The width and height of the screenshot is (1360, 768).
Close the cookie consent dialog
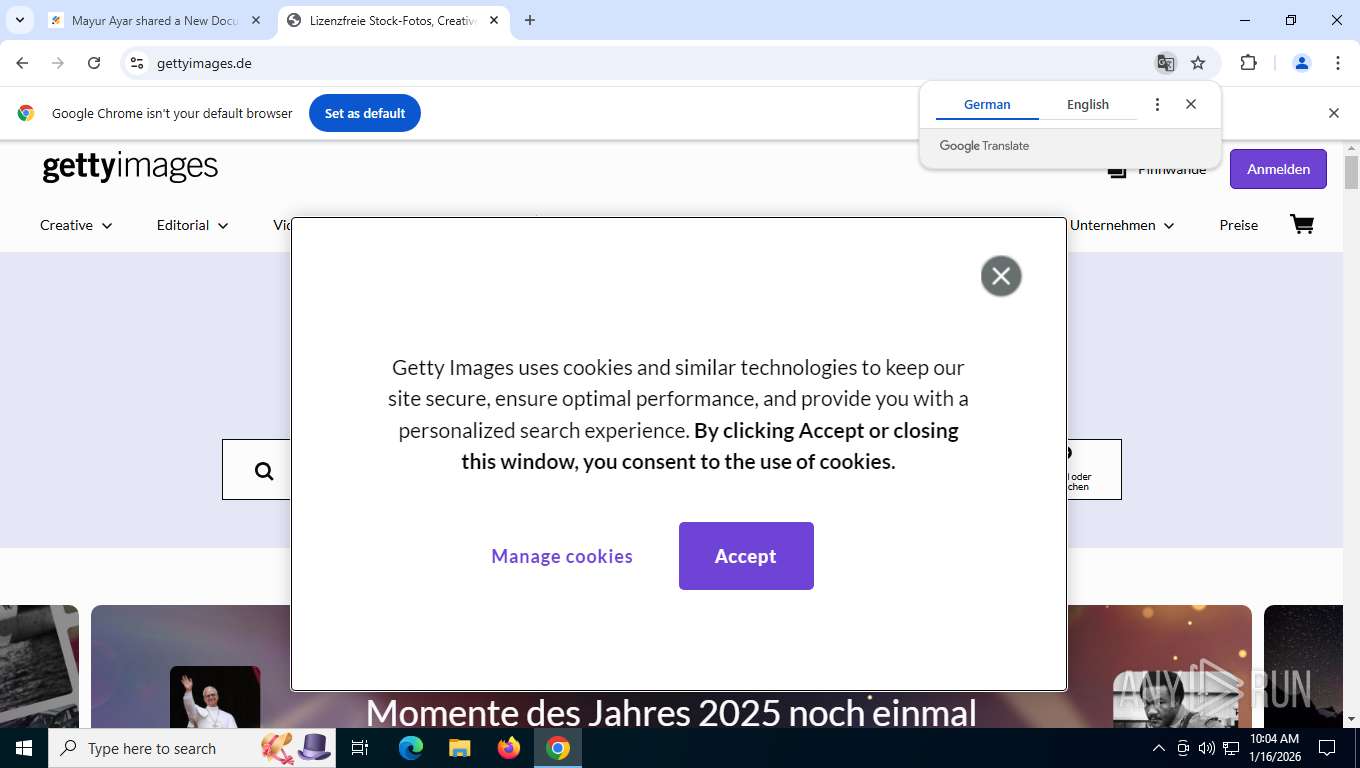tap(1001, 276)
